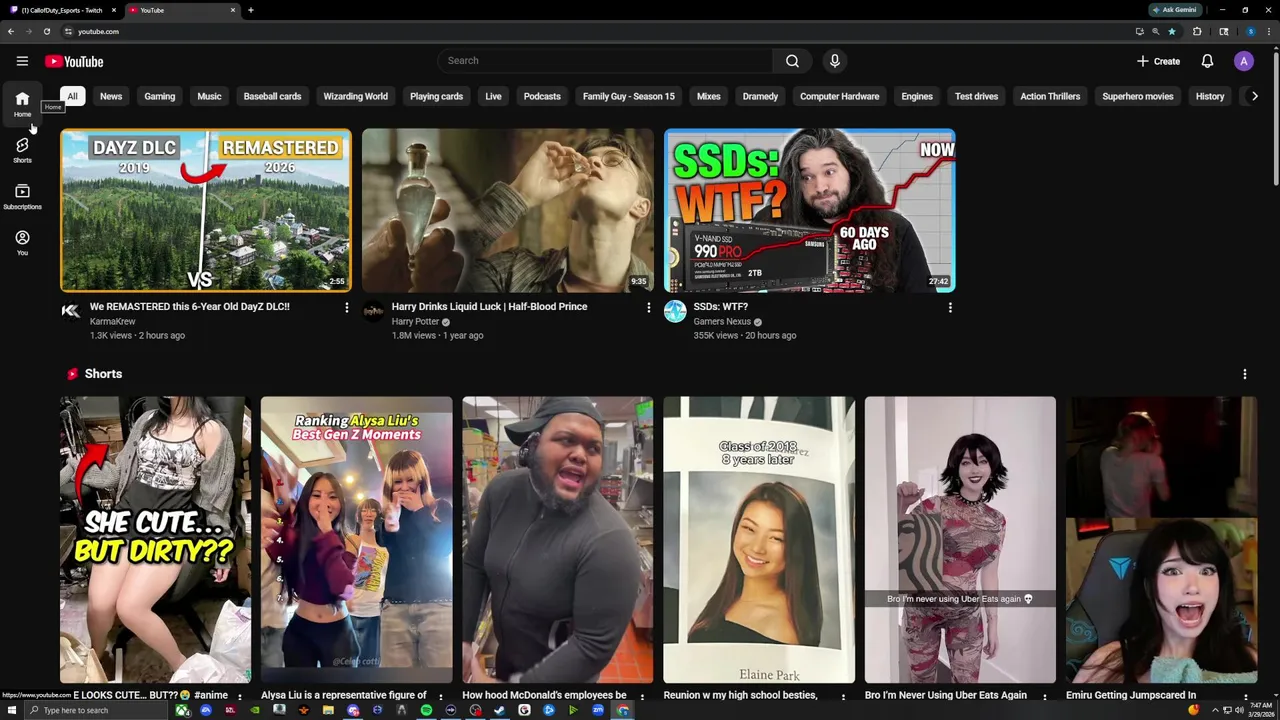Open Steam from the taskbar
Screen dimensions: 1280x720
(499, 711)
